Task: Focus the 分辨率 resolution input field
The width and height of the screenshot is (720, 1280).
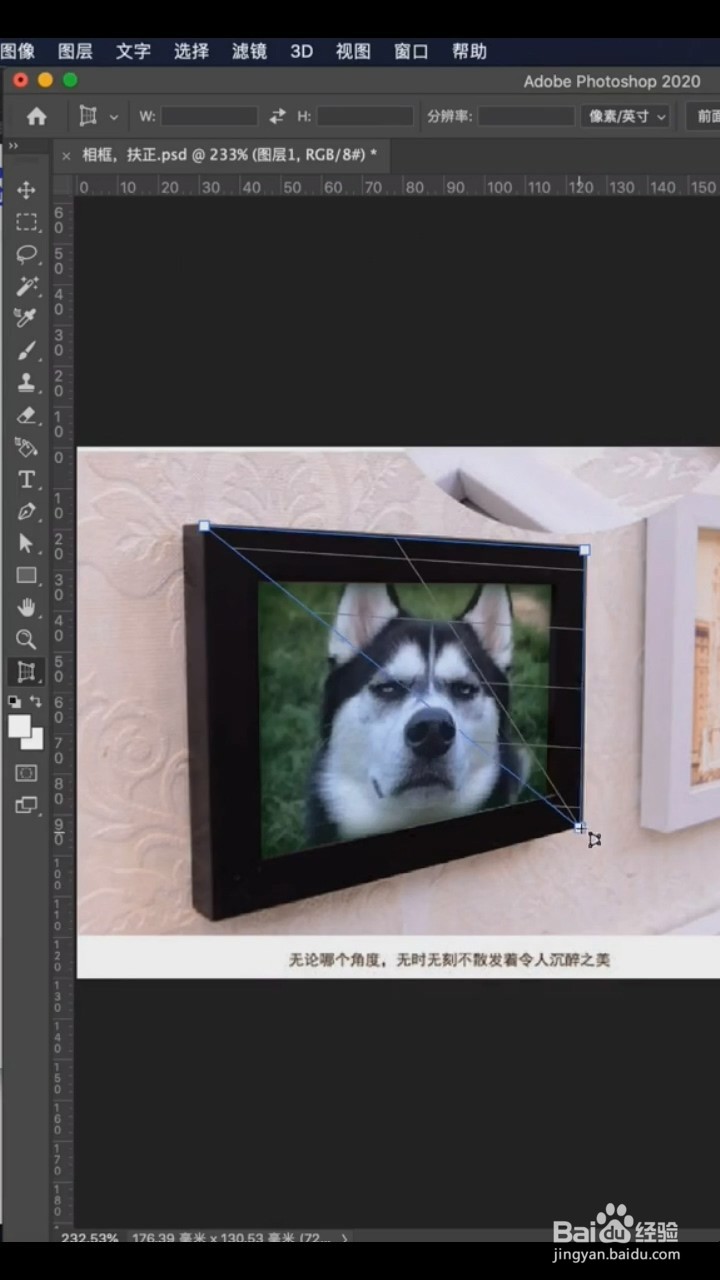Action: 526,117
